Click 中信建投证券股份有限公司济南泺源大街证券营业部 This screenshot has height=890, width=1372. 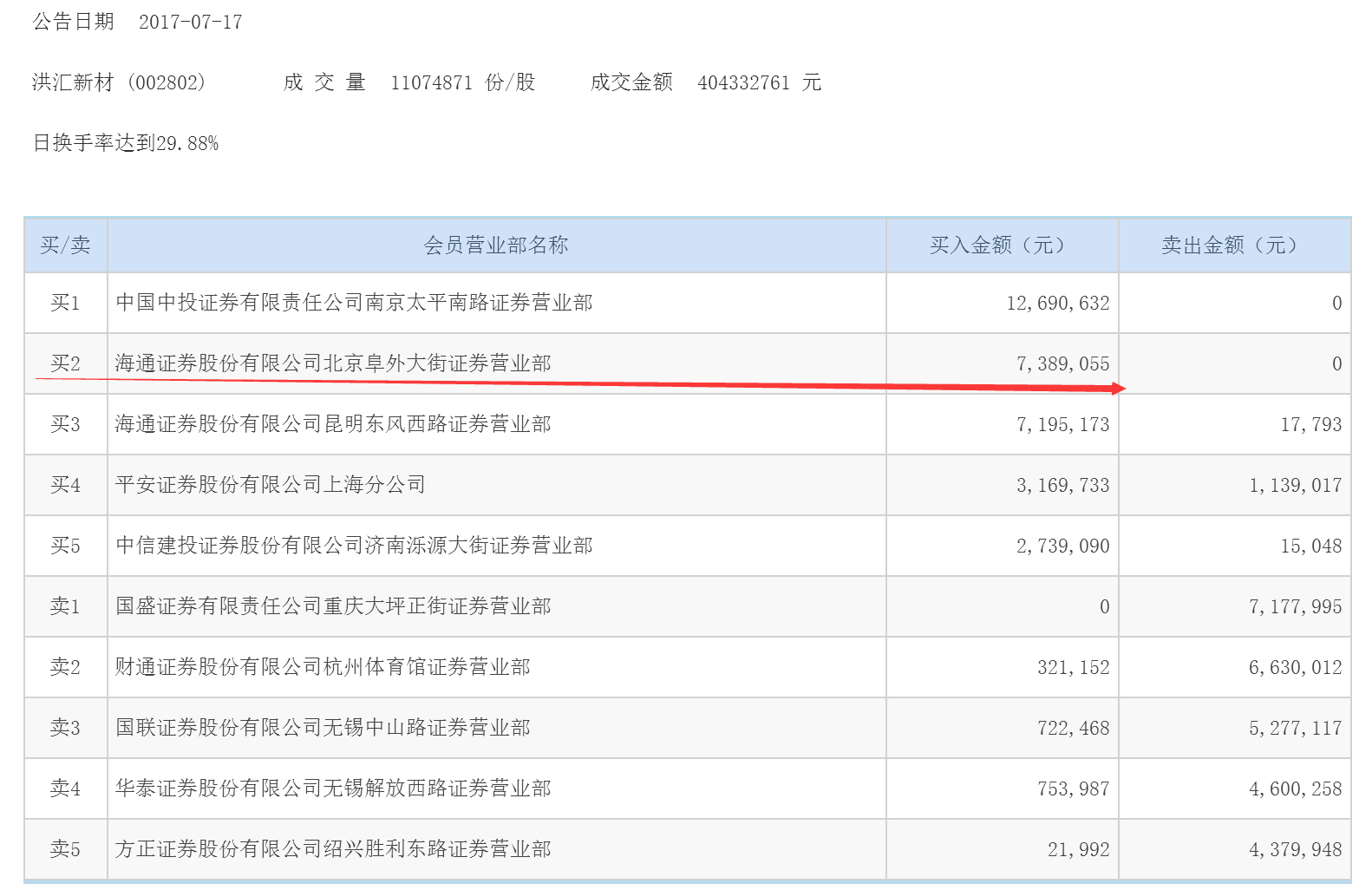[x=355, y=546]
